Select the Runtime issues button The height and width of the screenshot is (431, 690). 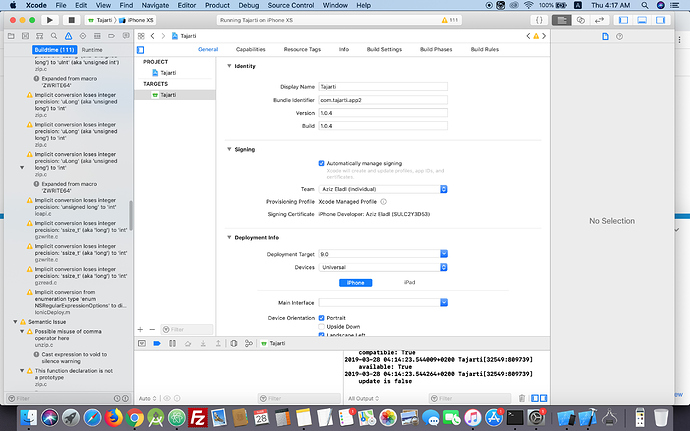pyautogui.click(x=92, y=50)
